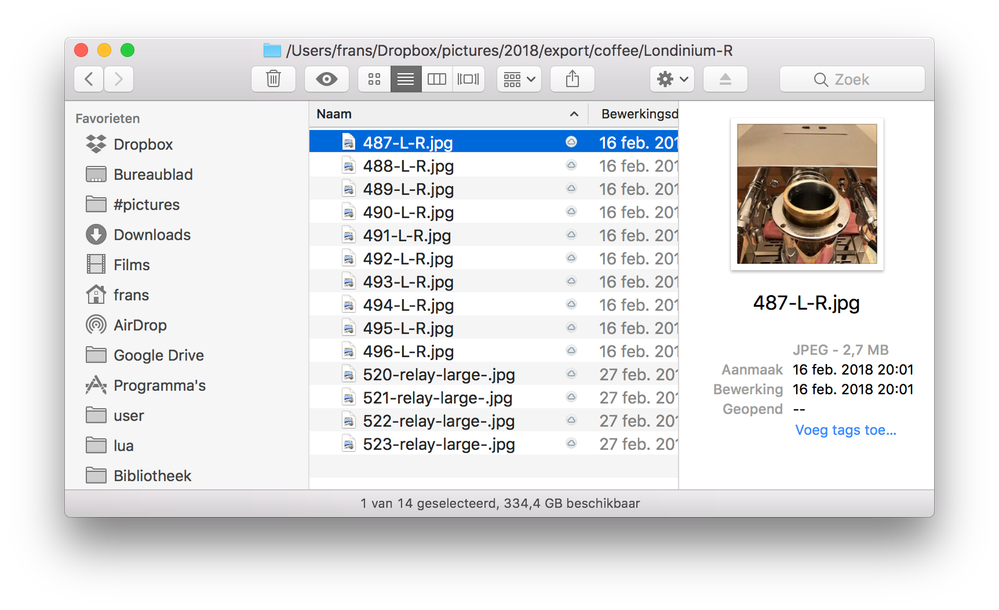Switch to icon view mode
Screen dimensions: 999x610
click(x=374, y=79)
